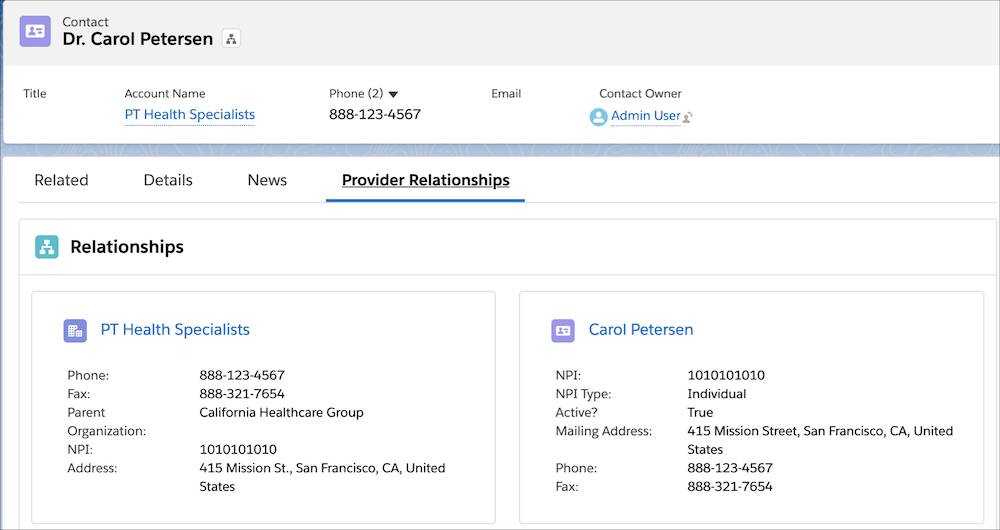Click the Title field label
The image size is (1000, 530).
coord(34,94)
